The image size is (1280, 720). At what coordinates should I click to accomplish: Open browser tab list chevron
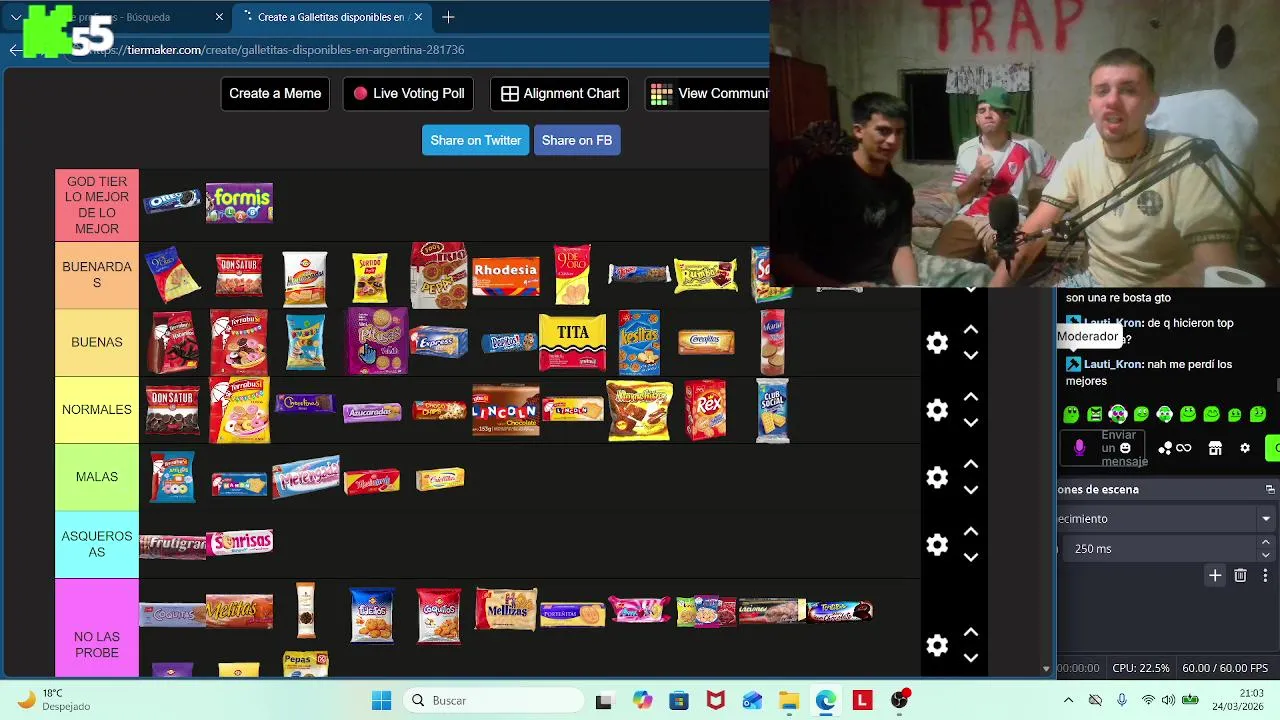(16, 17)
